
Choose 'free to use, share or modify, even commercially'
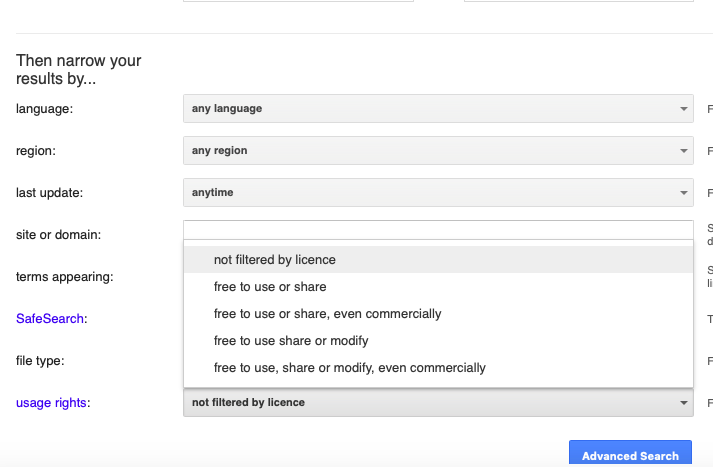pos(349,368)
